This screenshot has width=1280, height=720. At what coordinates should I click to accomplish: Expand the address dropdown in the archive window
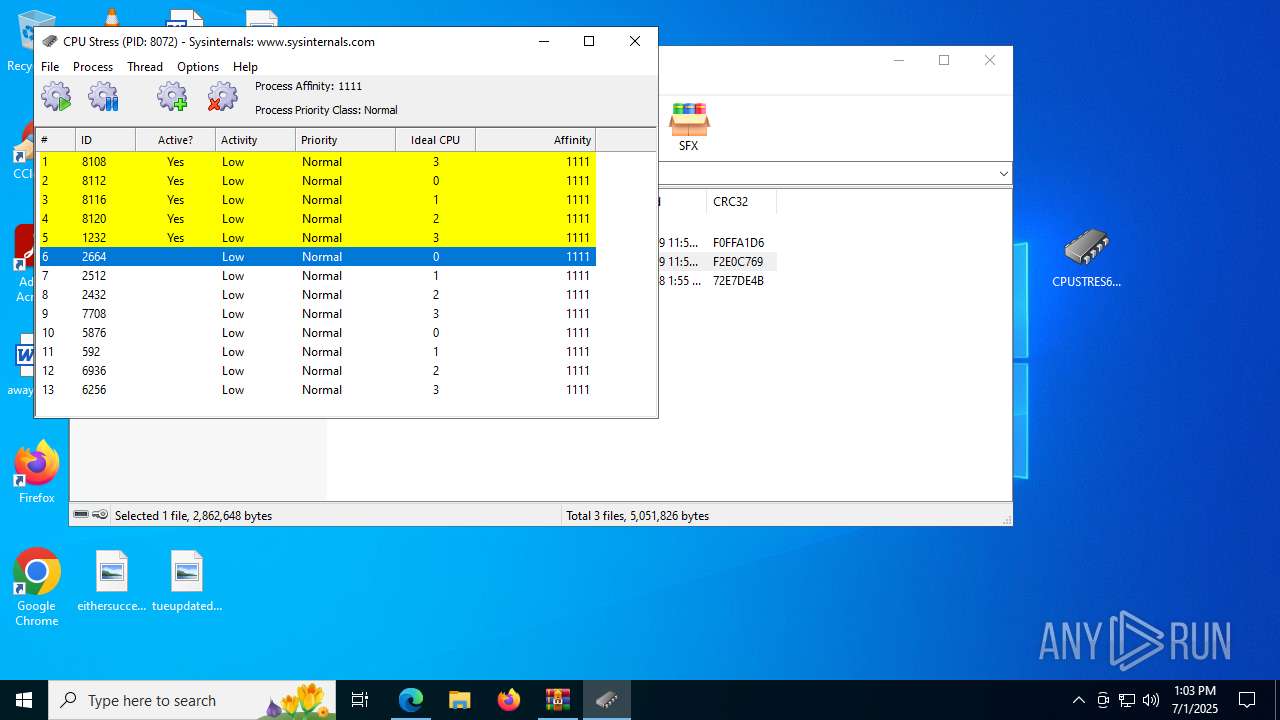tap(1003, 174)
